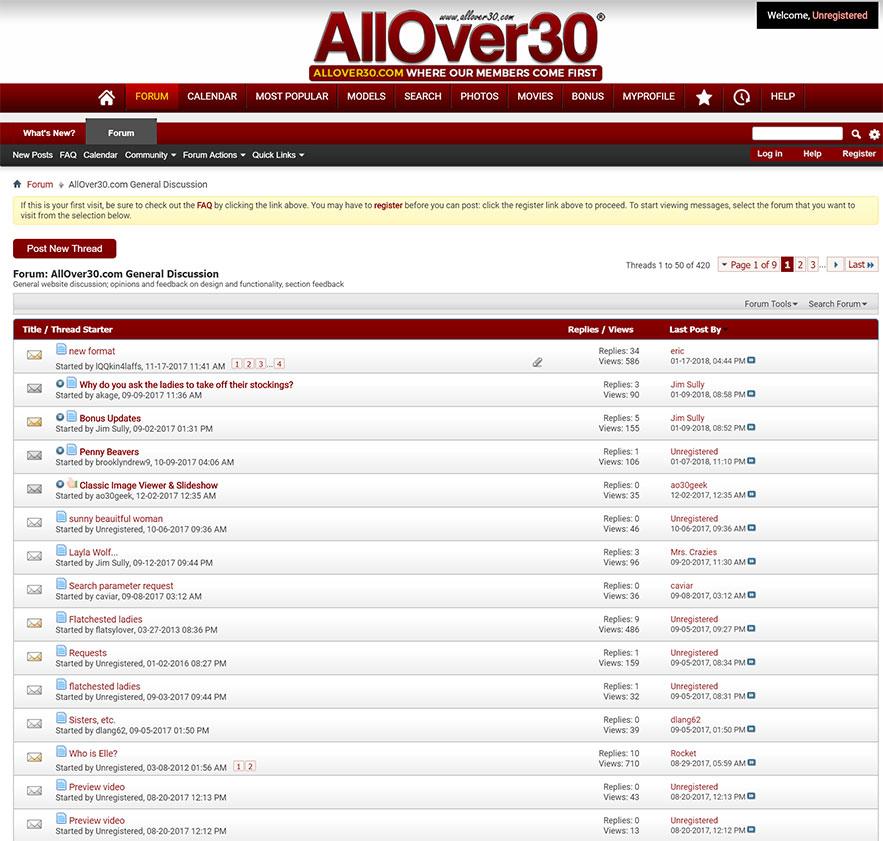Open advanced search via the gear icon
Screen dimensions: 883x841
pos(874,134)
